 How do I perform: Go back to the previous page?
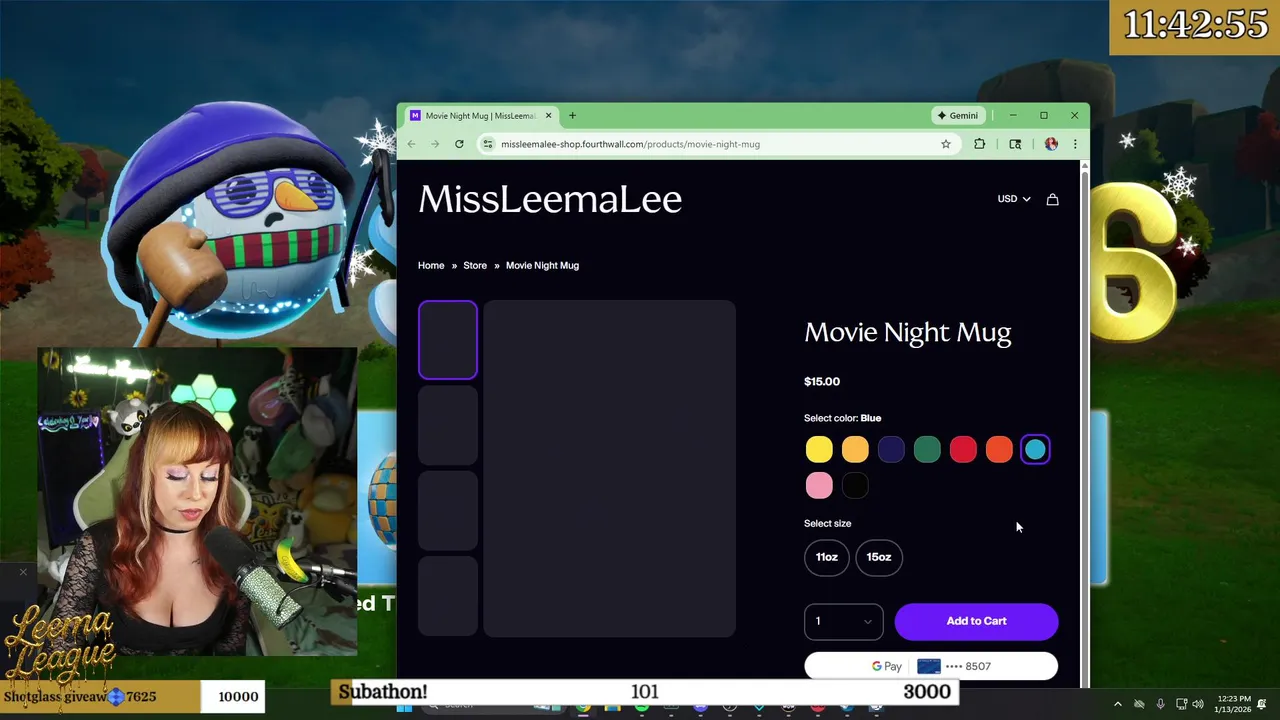click(411, 144)
